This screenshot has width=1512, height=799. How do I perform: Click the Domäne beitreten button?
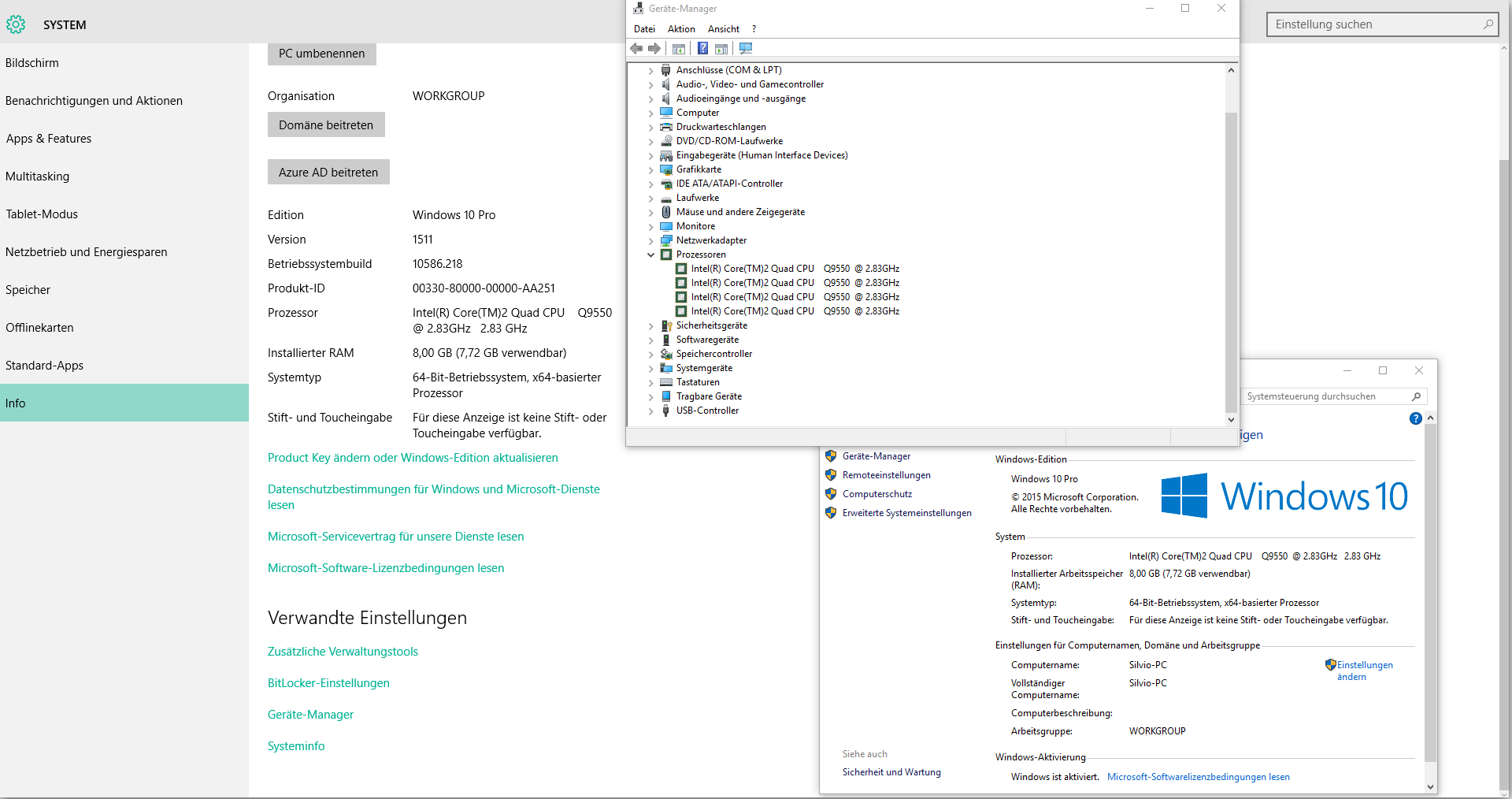click(x=326, y=125)
